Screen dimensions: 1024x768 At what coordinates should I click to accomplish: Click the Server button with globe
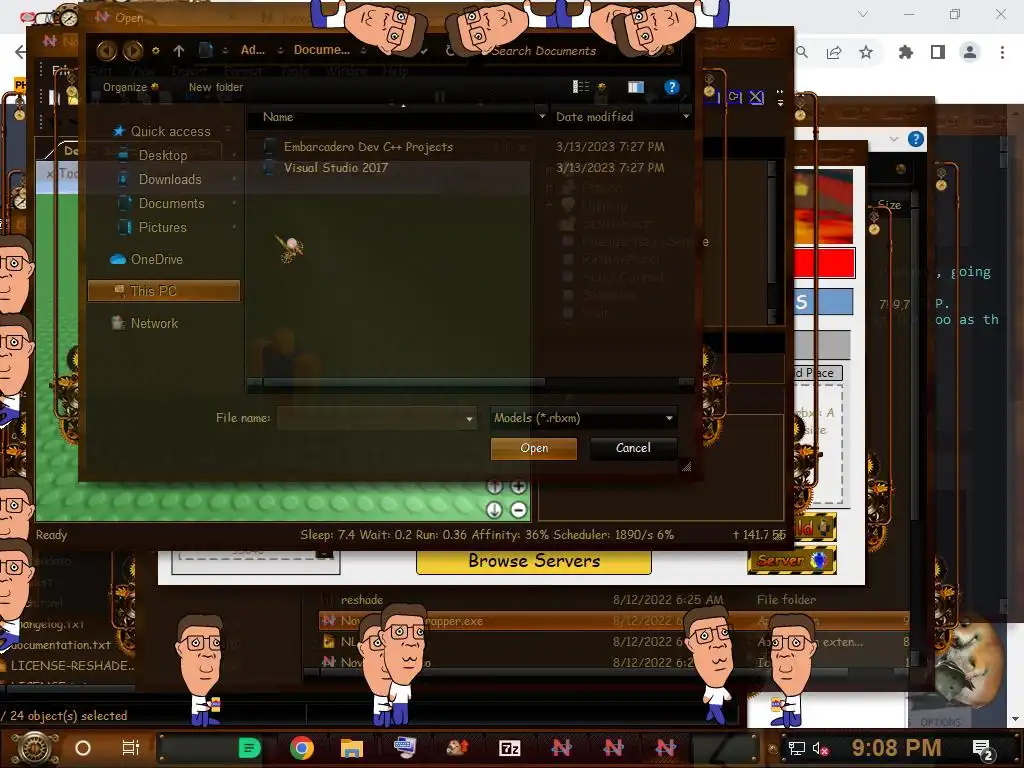click(x=792, y=560)
